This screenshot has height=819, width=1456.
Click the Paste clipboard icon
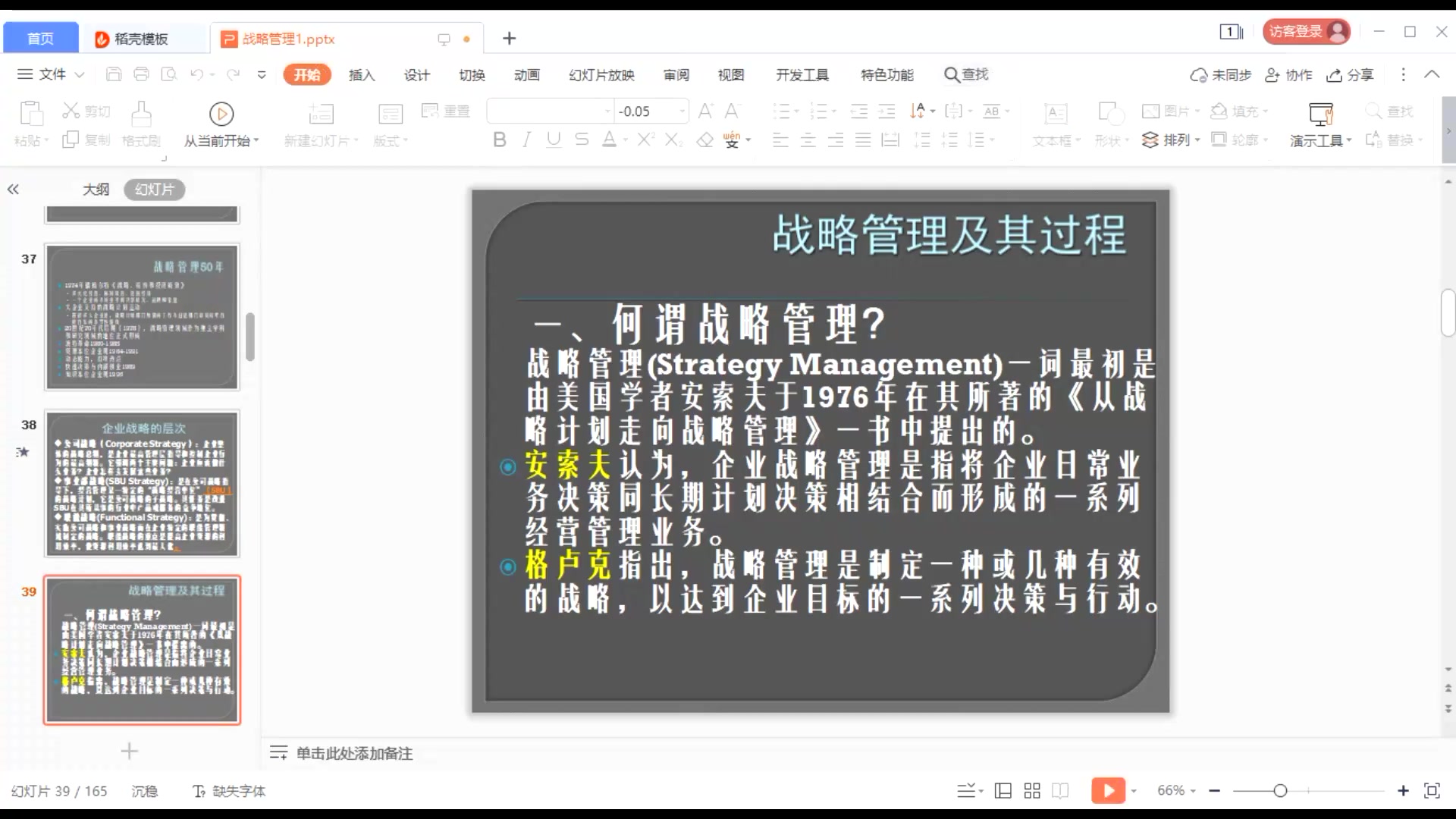(31, 113)
